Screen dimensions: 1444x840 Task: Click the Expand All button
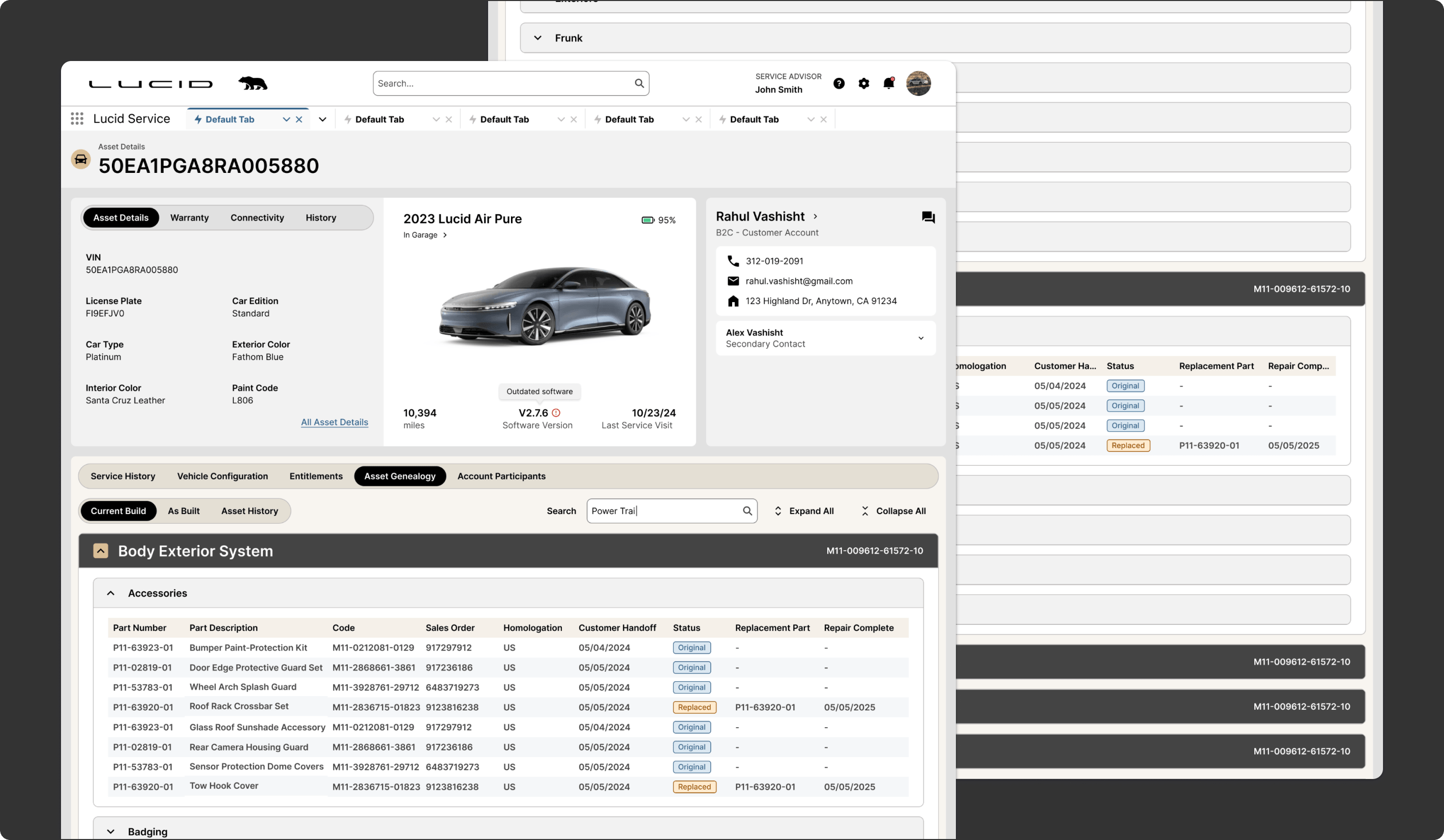click(804, 511)
